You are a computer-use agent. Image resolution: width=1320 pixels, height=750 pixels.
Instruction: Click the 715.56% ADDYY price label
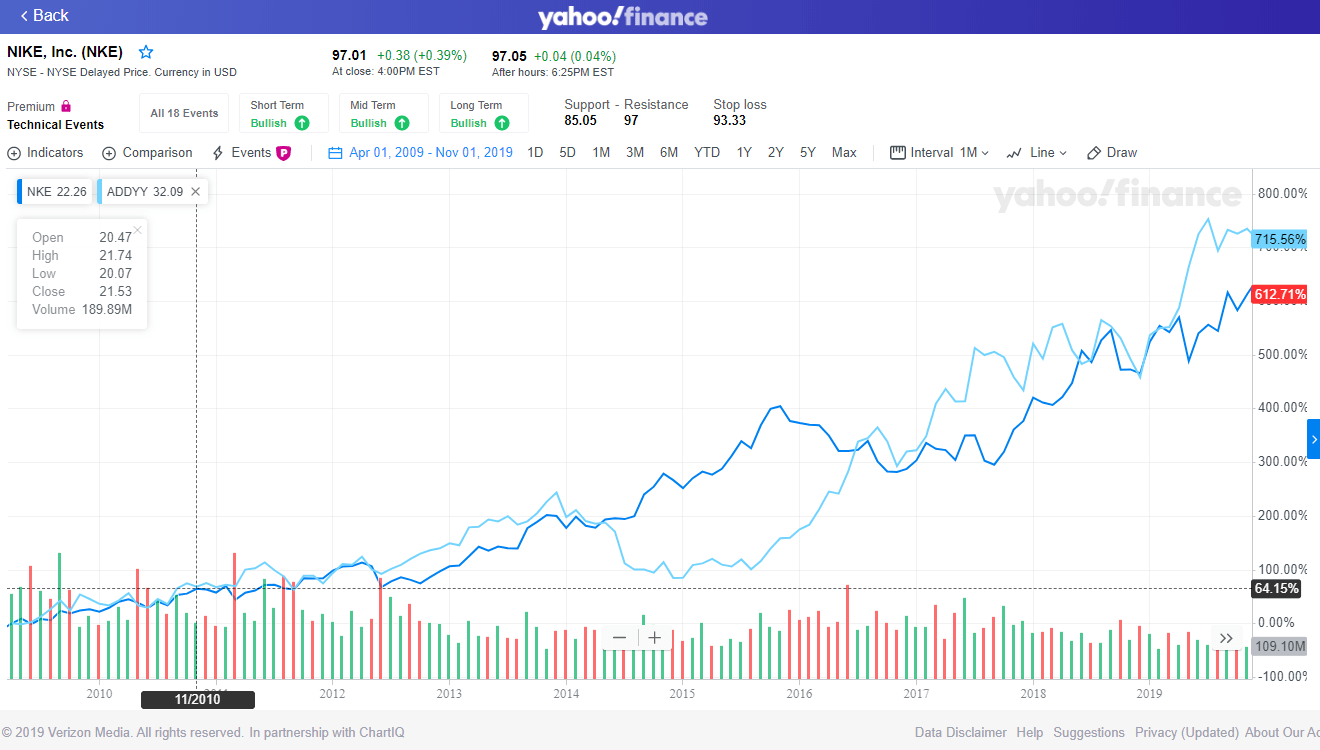[1279, 240]
